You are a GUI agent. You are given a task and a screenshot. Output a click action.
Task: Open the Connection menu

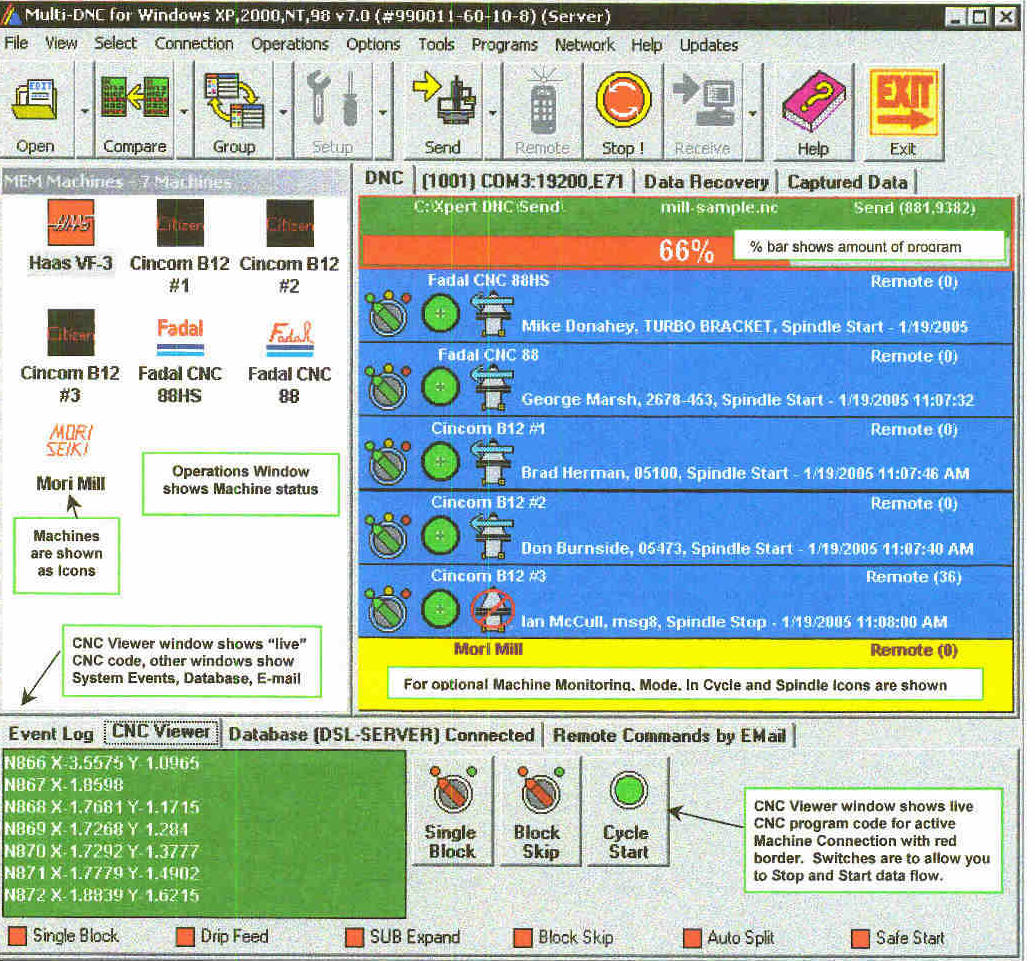194,44
